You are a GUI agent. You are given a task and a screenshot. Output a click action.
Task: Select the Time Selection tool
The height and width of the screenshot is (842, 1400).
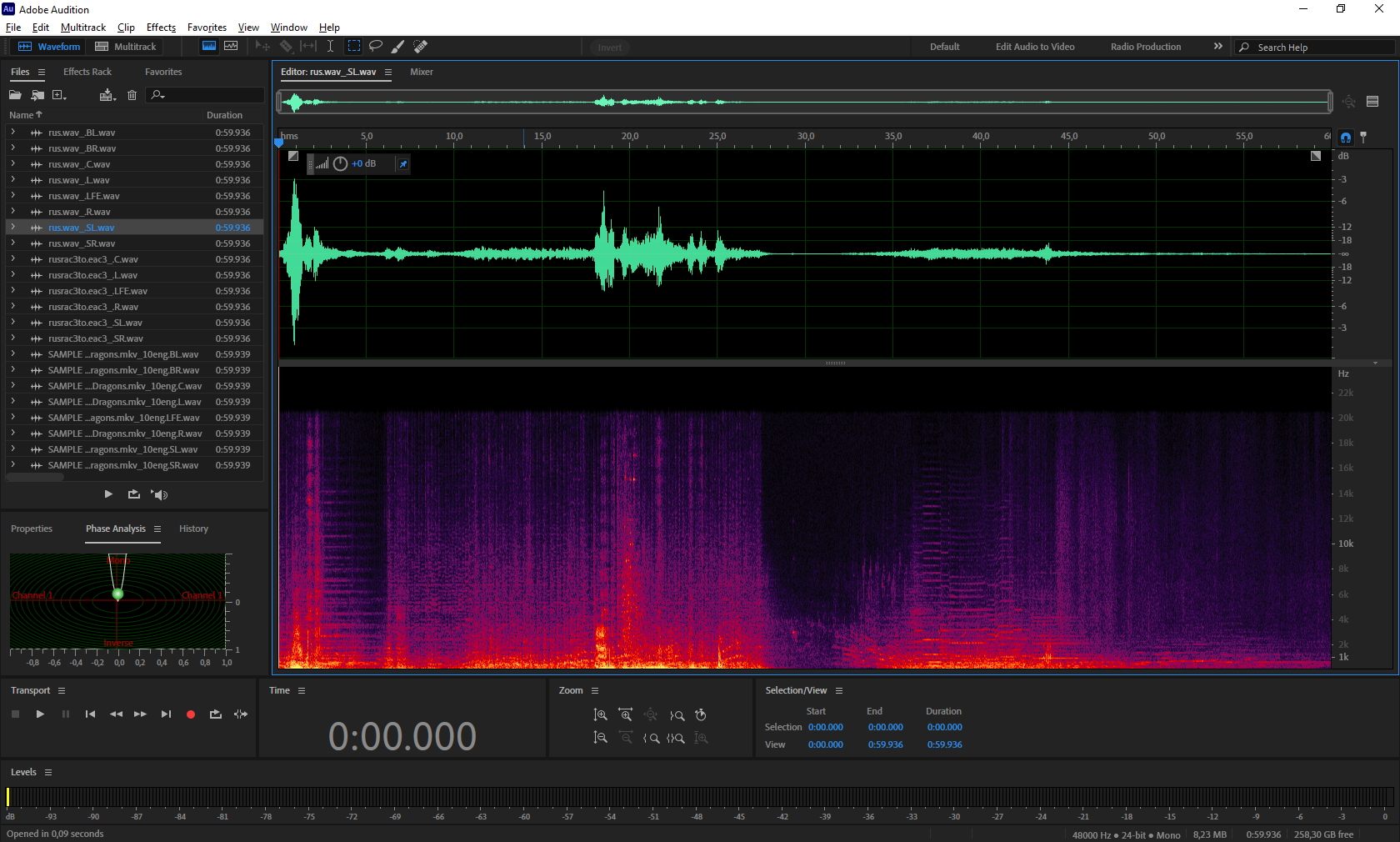tap(330, 47)
